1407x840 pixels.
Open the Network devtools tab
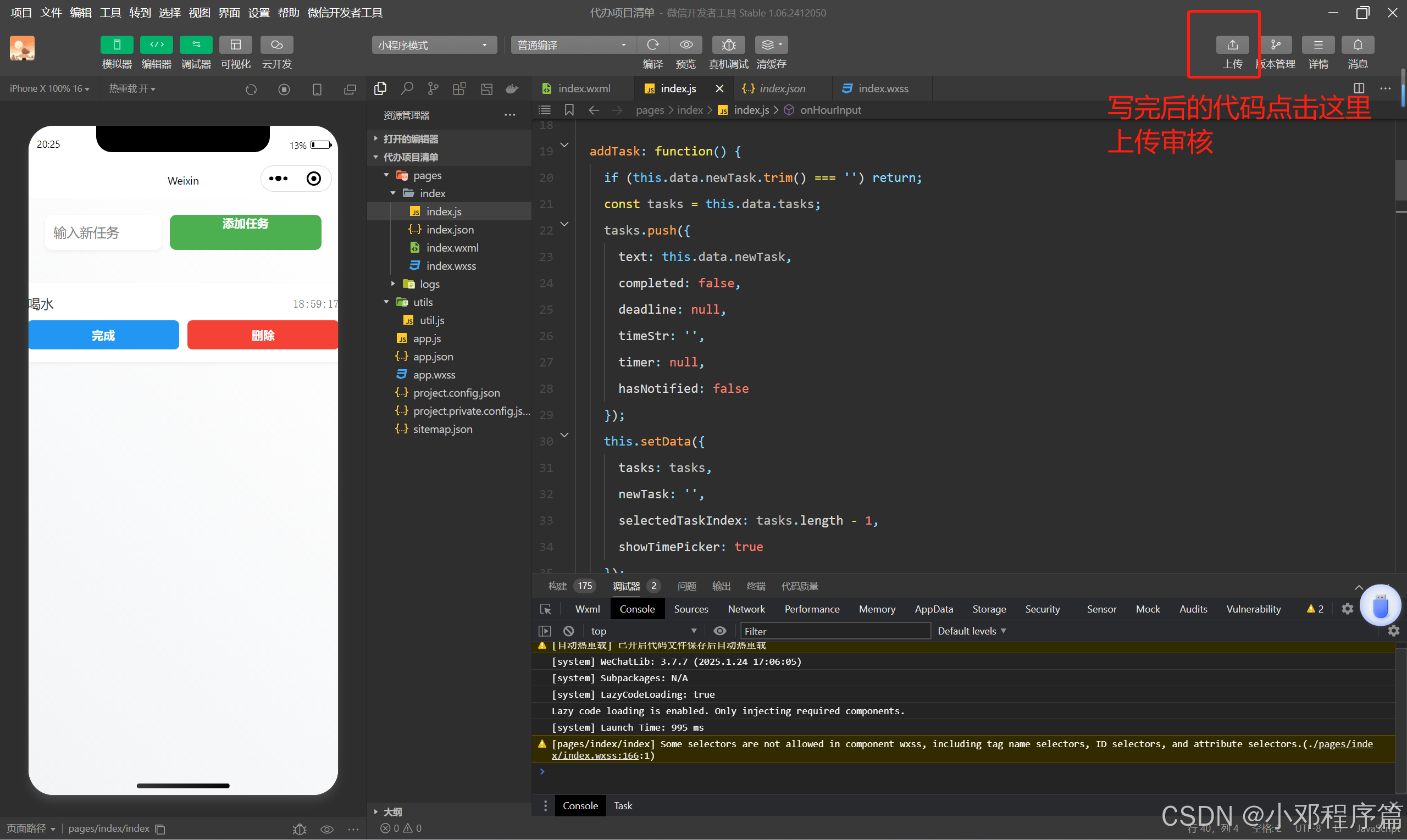click(x=746, y=609)
